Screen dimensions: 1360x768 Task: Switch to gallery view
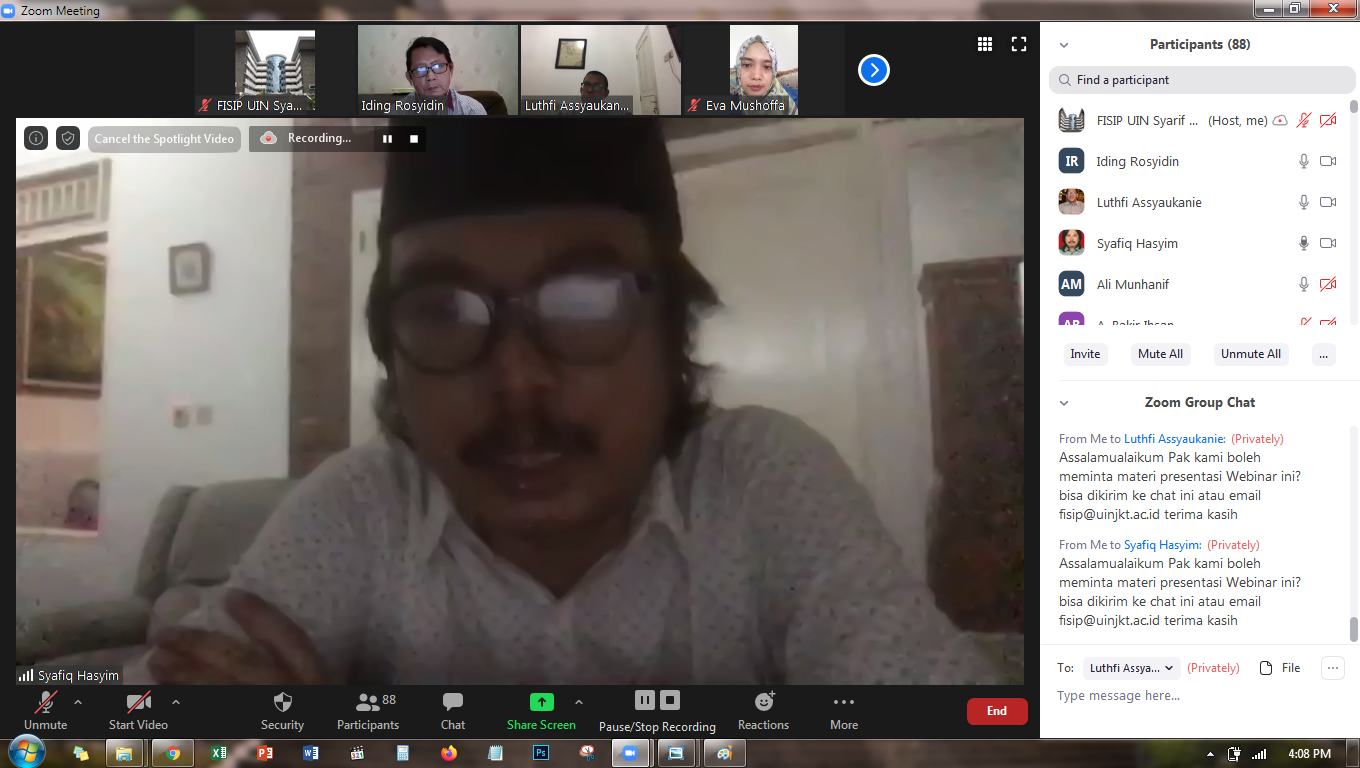tap(984, 44)
